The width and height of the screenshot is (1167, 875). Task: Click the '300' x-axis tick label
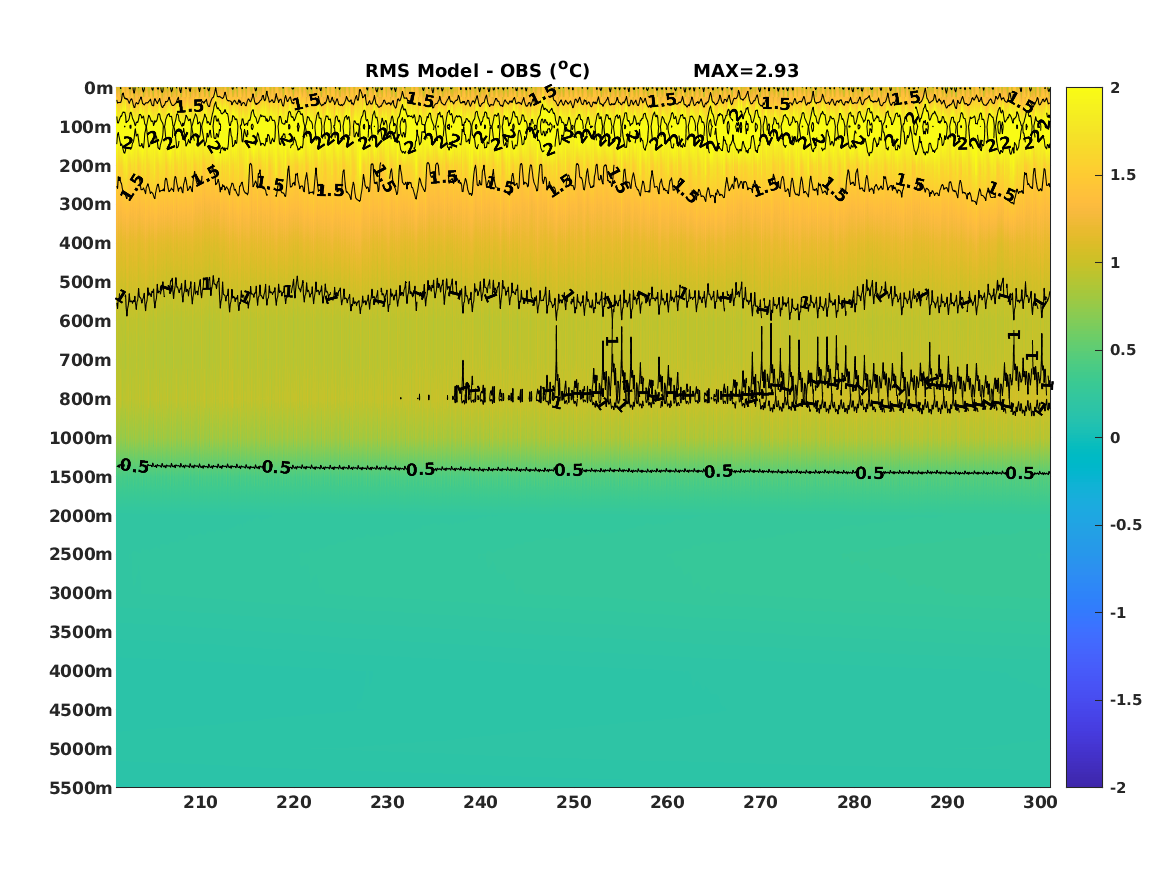pos(1040,802)
